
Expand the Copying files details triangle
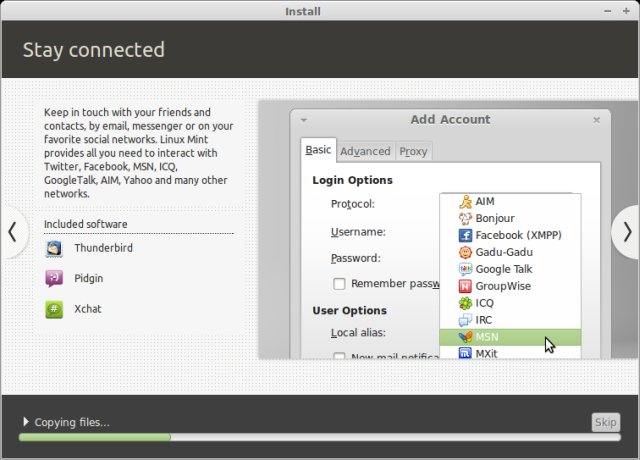26,422
